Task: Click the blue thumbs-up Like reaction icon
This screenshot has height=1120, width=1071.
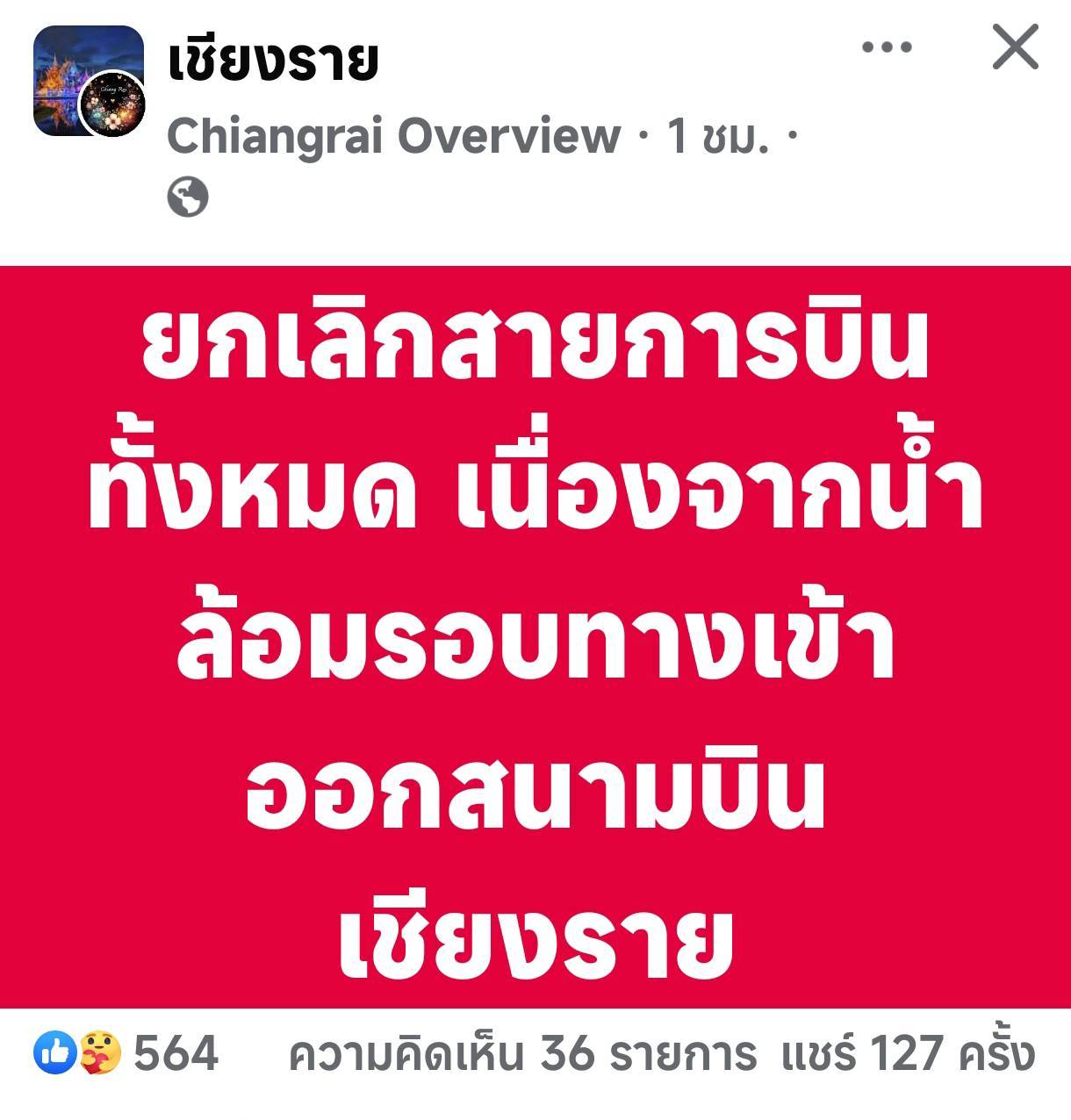Action: point(54,1053)
